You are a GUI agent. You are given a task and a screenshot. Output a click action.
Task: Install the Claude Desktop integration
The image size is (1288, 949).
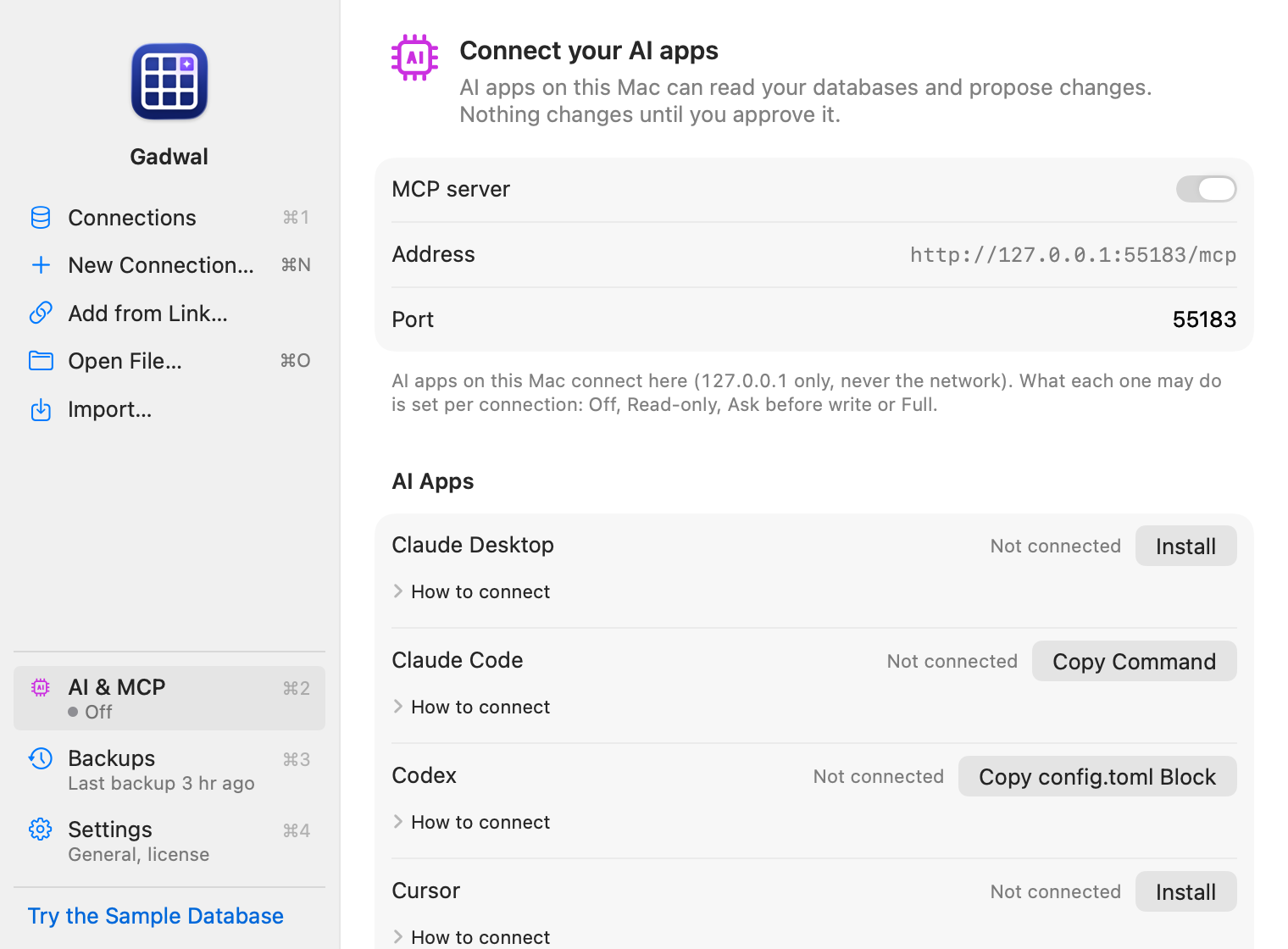(1185, 546)
